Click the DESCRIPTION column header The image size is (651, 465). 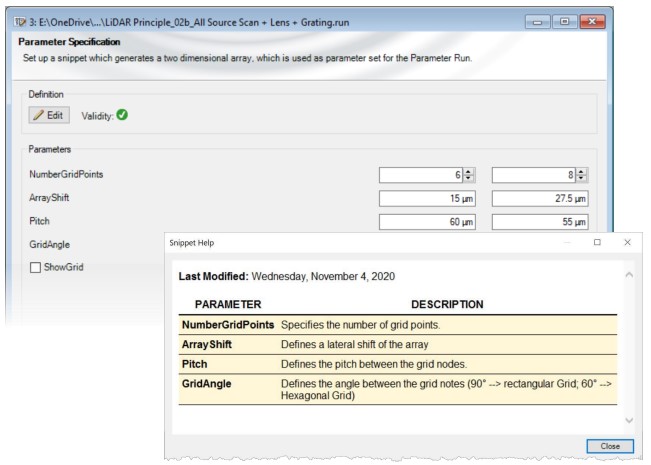point(447,304)
